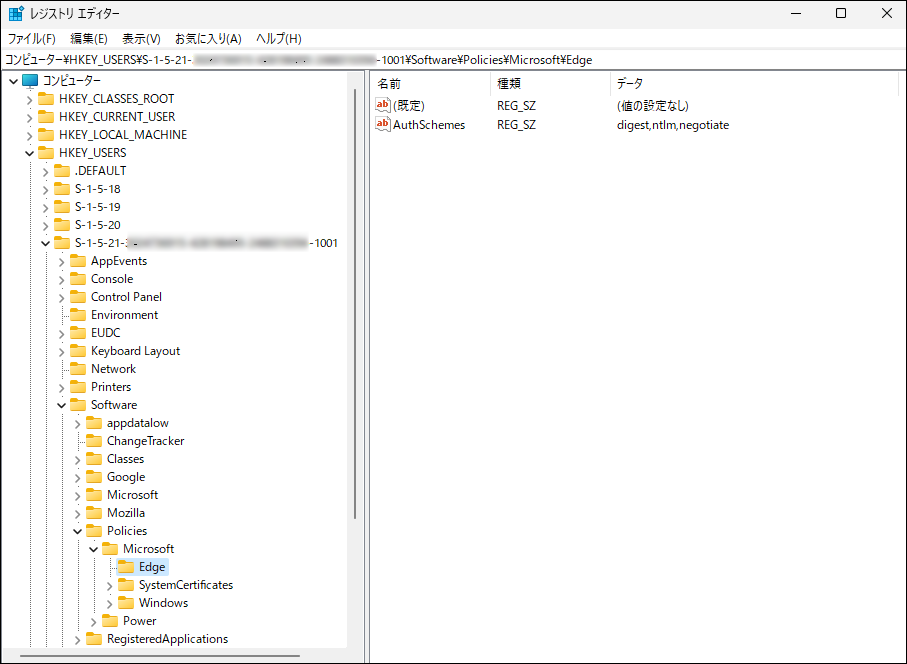Viewport: 907px width, 664px height.
Task: Click the Google key folder icon
Action: pyautogui.click(x=94, y=477)
